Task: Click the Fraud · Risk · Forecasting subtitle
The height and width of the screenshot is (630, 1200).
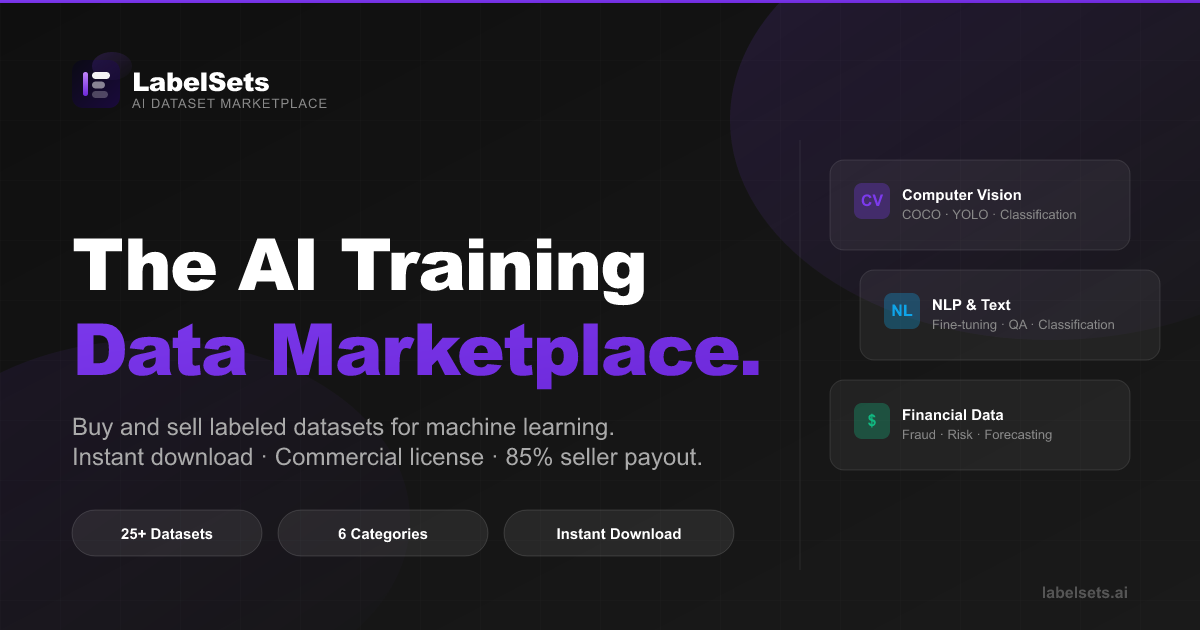Action: 977,435
